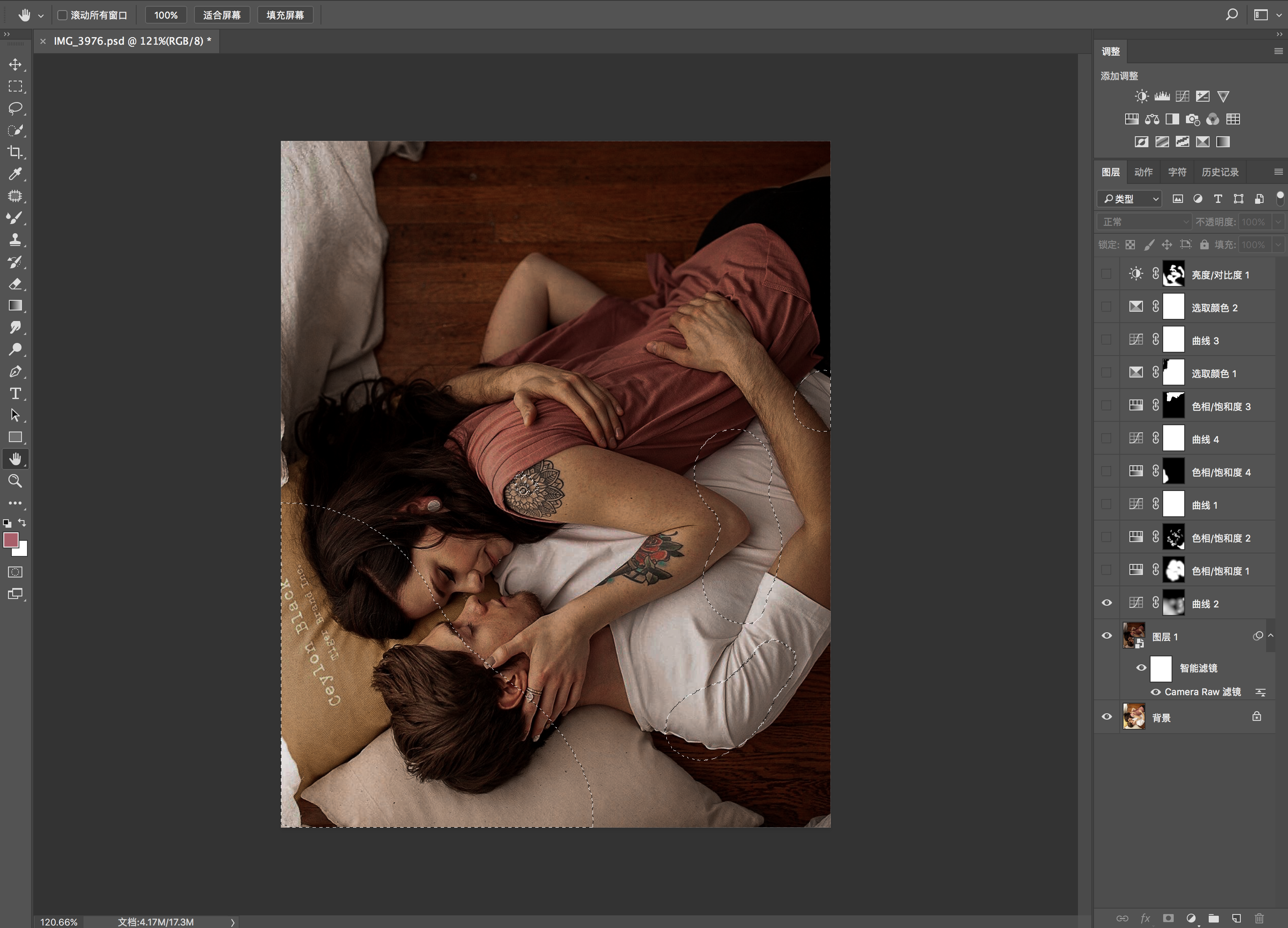
Task: Choose the Eyedropper tool
Action: coord(15,174)
